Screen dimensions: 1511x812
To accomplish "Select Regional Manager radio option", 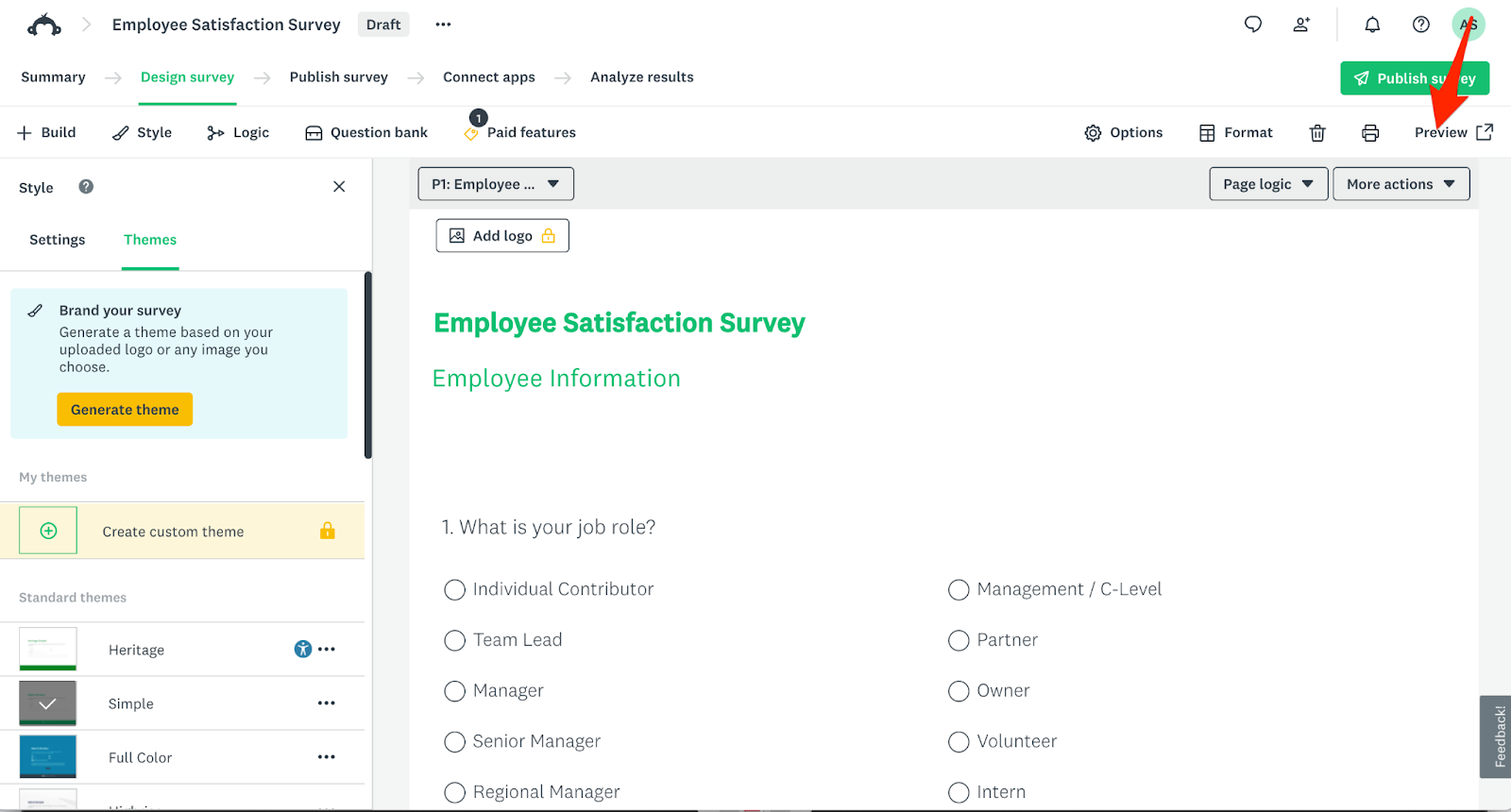I will coord(454,793).
